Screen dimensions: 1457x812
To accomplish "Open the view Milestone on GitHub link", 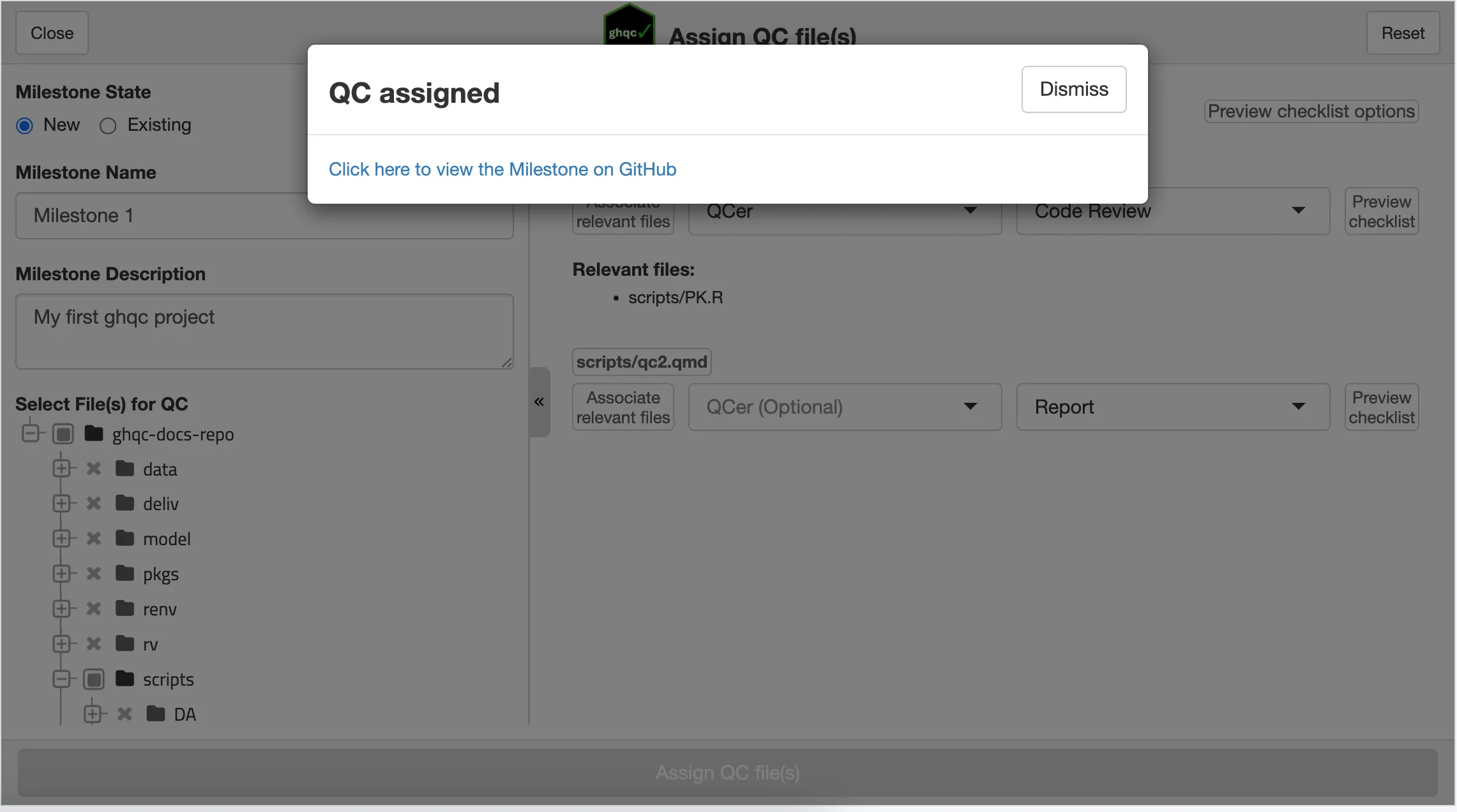I will coord(502,169).
